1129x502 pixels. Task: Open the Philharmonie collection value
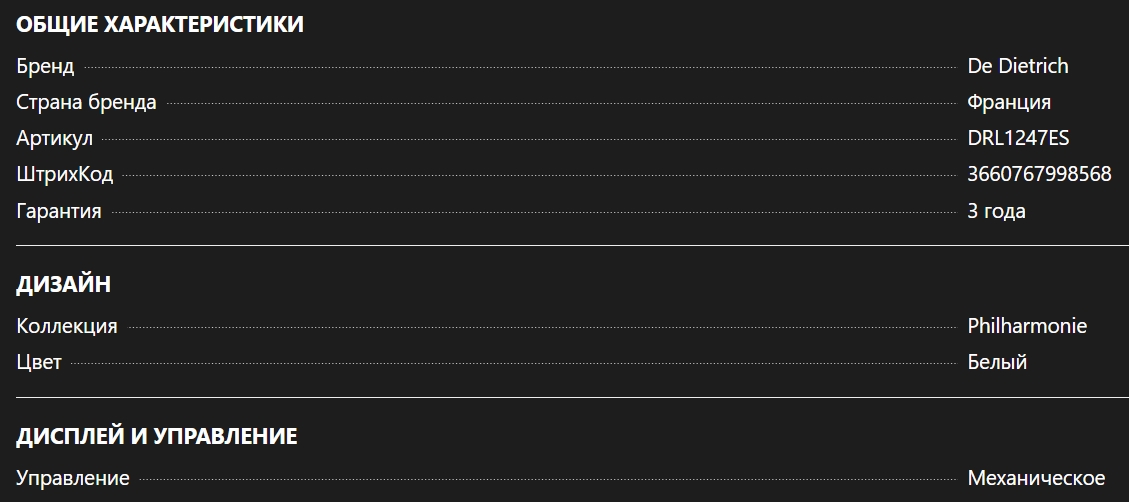[x=1026, y=326]
